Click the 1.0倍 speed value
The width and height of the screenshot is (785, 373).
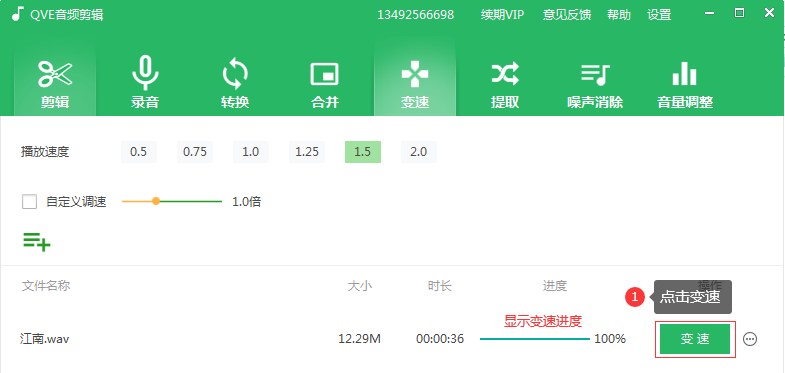click(246, 202)
